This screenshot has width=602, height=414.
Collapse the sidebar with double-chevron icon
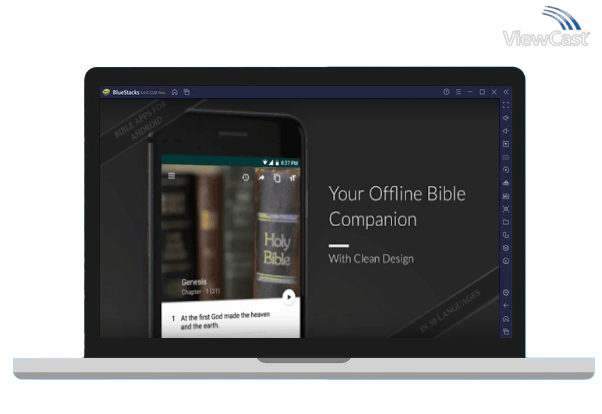click(506, 92)
